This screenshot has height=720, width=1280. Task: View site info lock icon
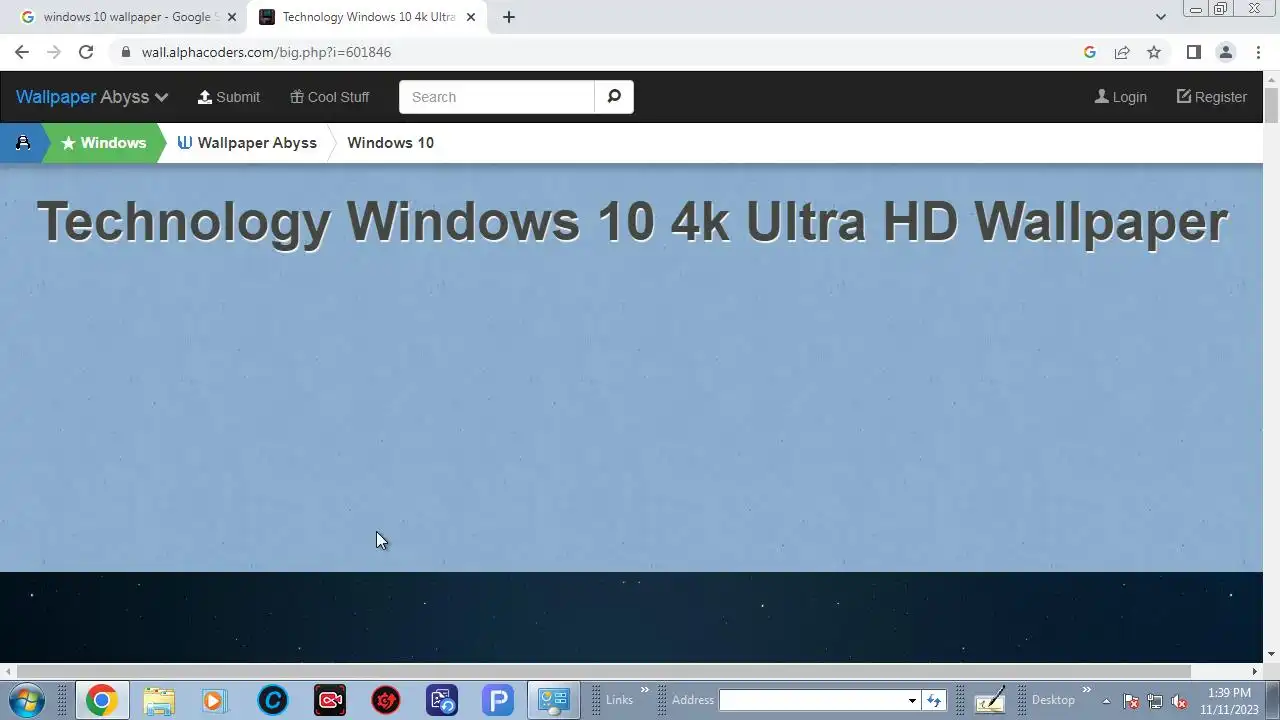coord(125,52)
